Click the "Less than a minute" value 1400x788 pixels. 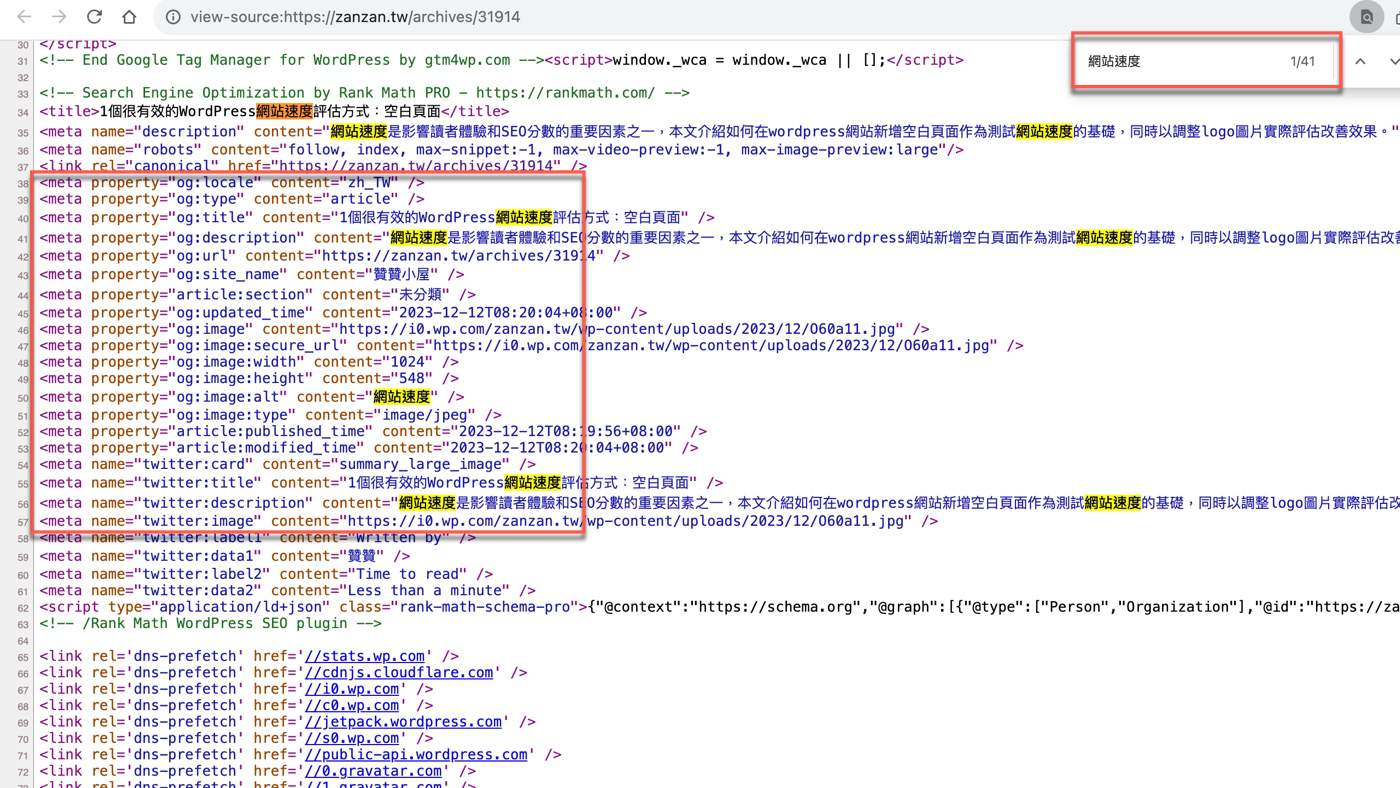(428, 590)
